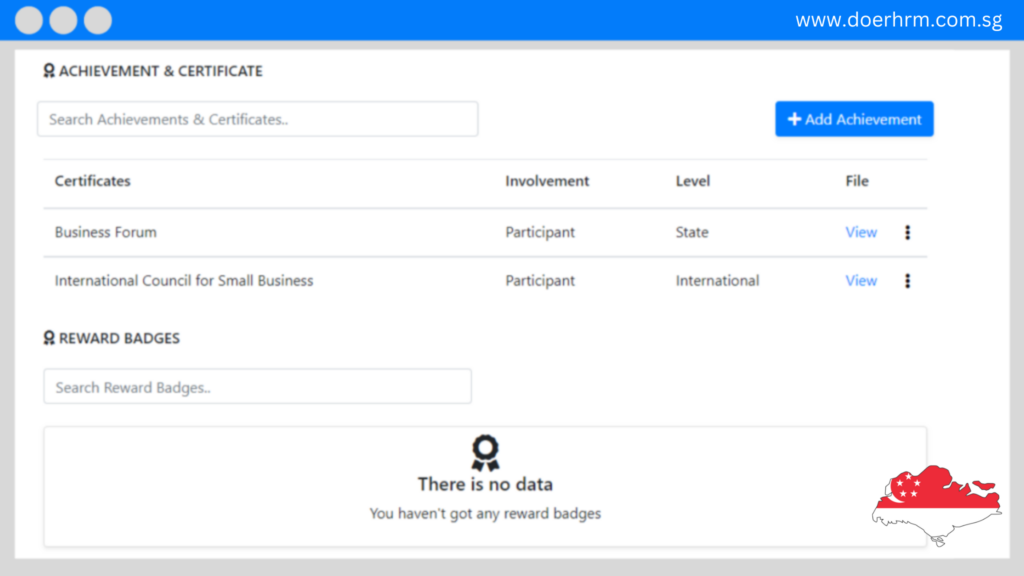
Task: Sort by the Certificates column header
Action: click(x=93, y=181)
